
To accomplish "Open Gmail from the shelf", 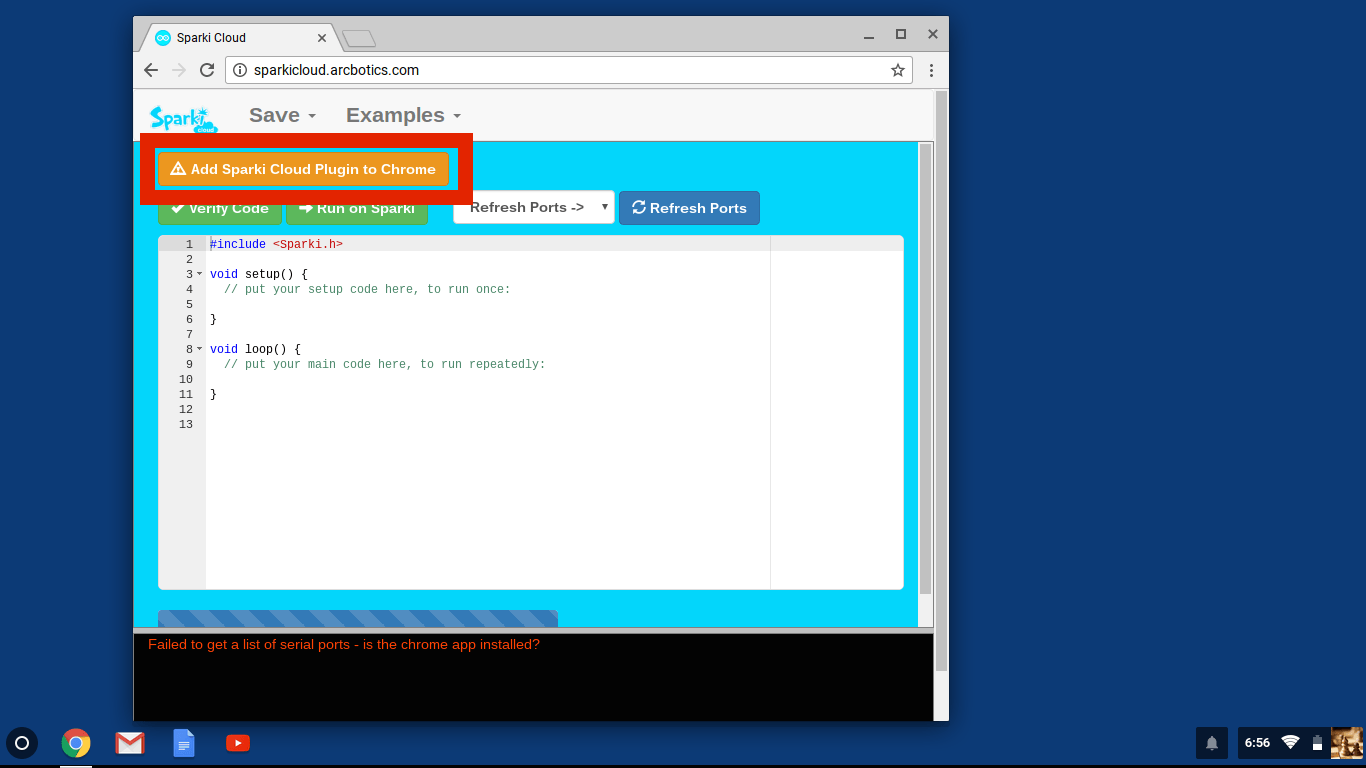I will click(x=130, y=743).
